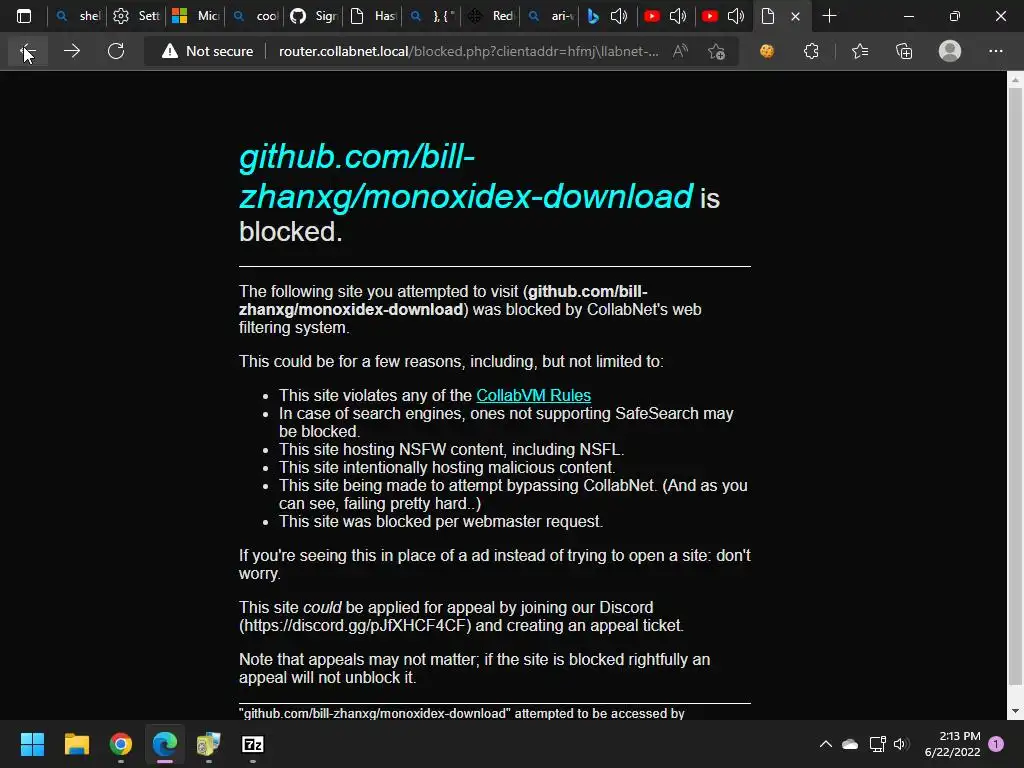Open the tab actions menu icon
Viewport: 1024px width, 768px height.
tap(24, 16)
